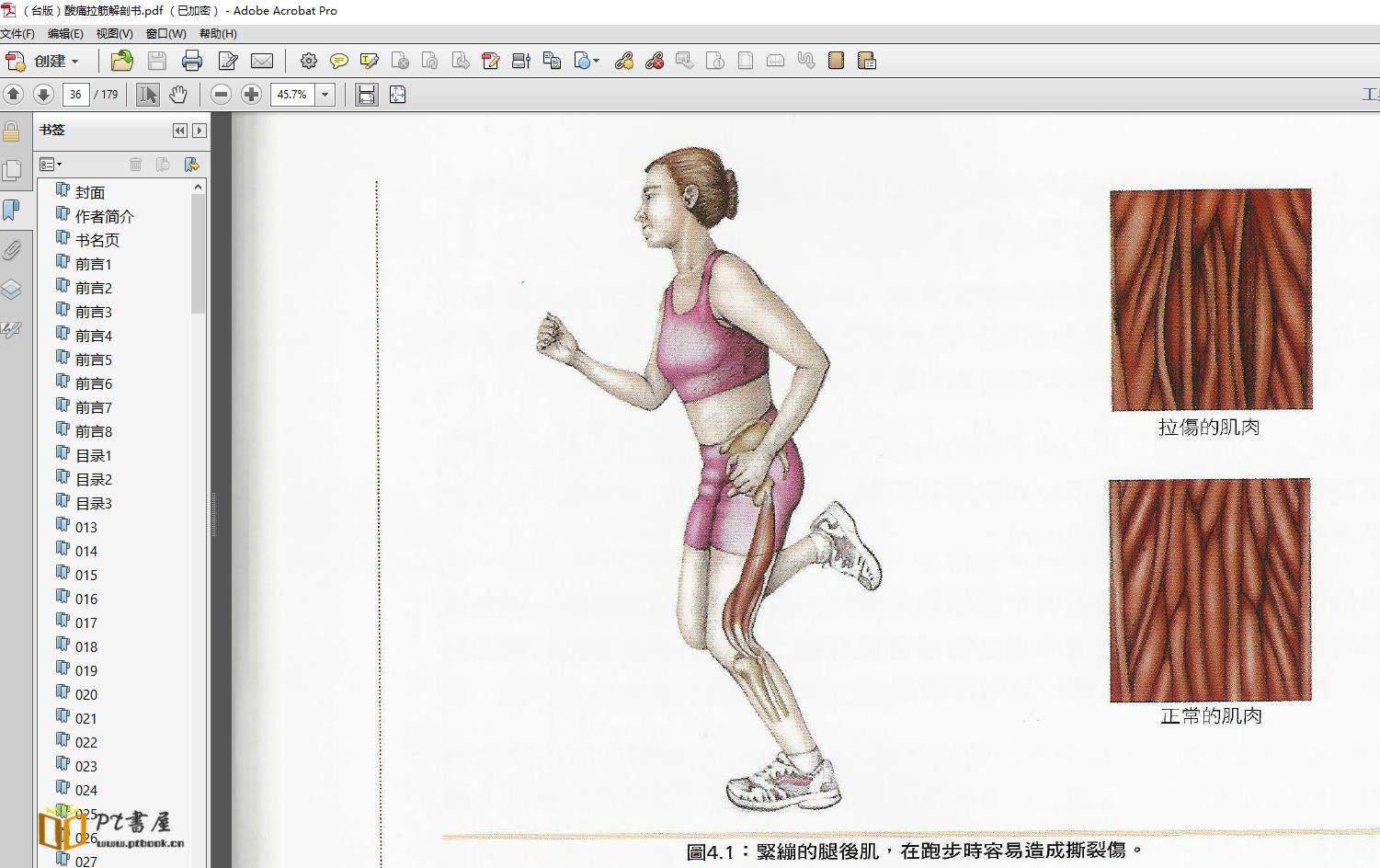This screenshot has height=868, width=1380.
Task: Toggle fit-width scrolling mode
Action: point(367,95)
